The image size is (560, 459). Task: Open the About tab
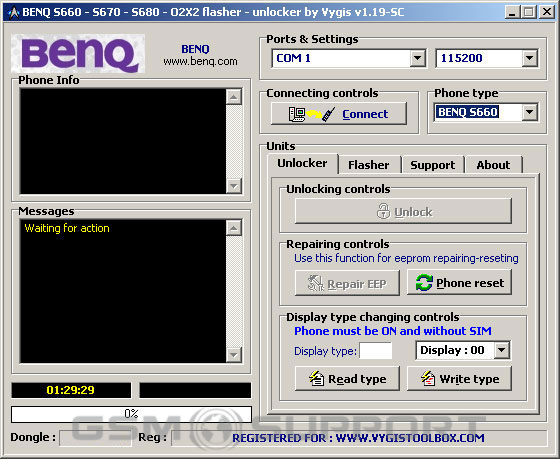[493, 165]
